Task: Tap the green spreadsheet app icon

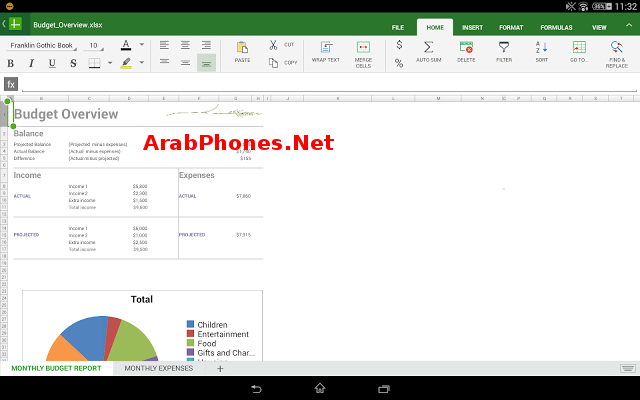Action: [16, 24]
